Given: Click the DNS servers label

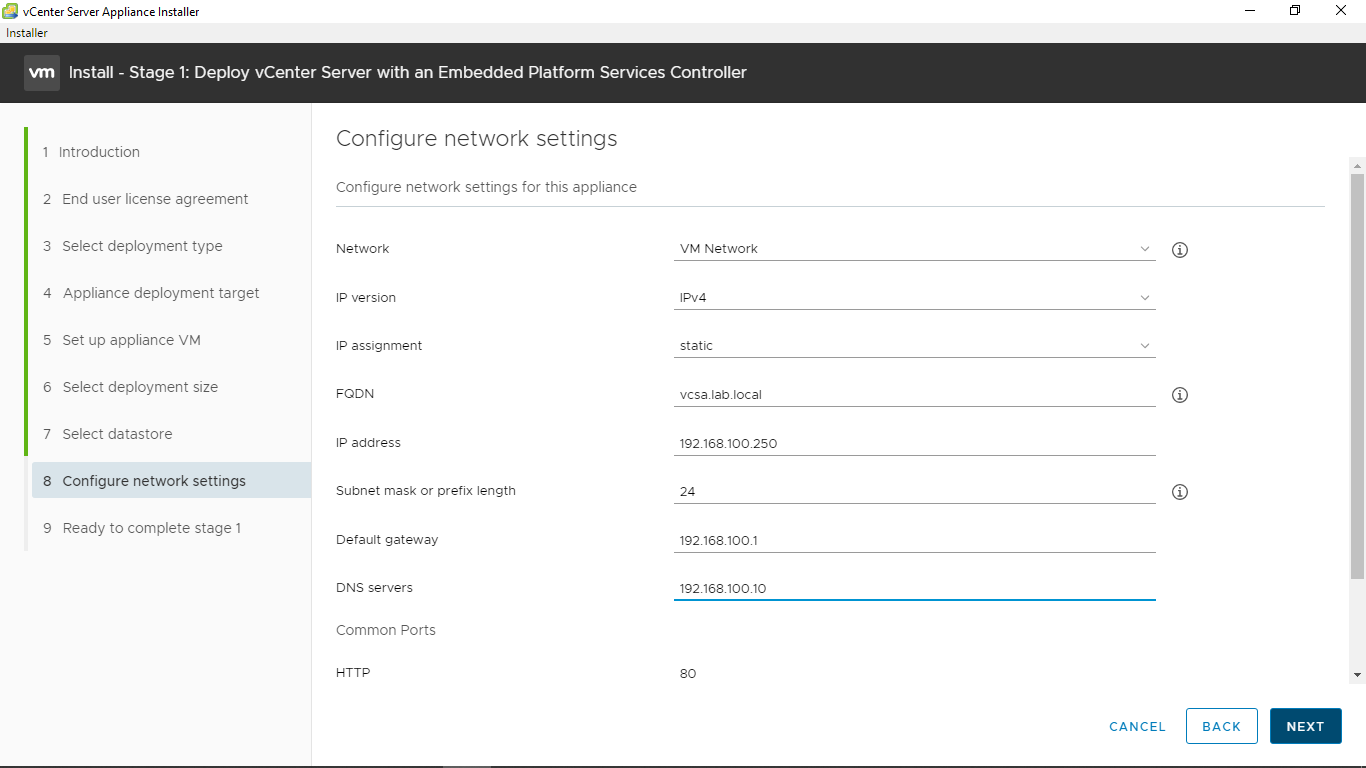Looking at the screenshot, I should (374, 588).
